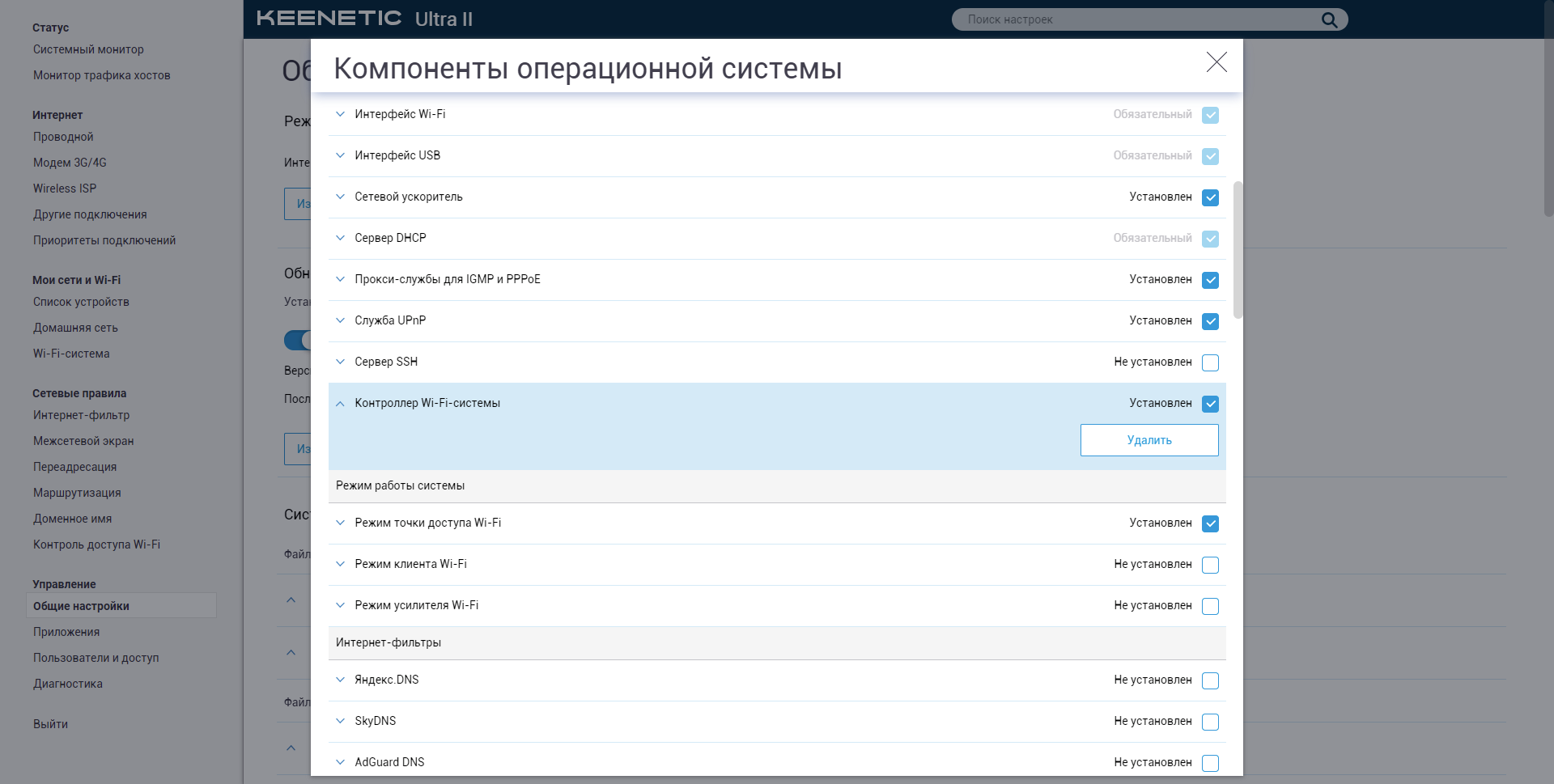
Task: Click the Режим работы системы section header
Action: coord(777,485)
